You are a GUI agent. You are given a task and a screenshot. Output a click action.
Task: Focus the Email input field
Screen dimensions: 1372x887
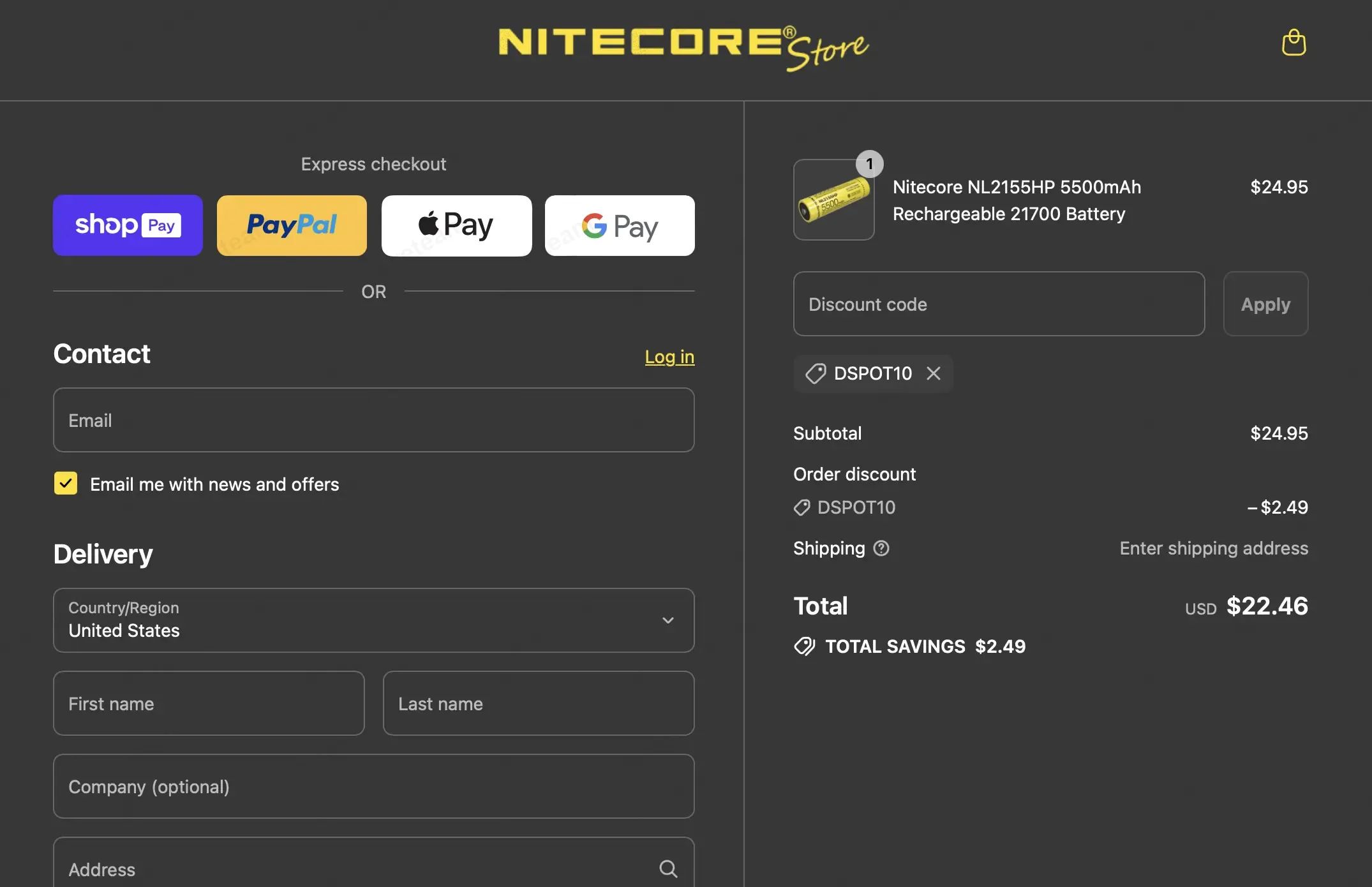374,420
